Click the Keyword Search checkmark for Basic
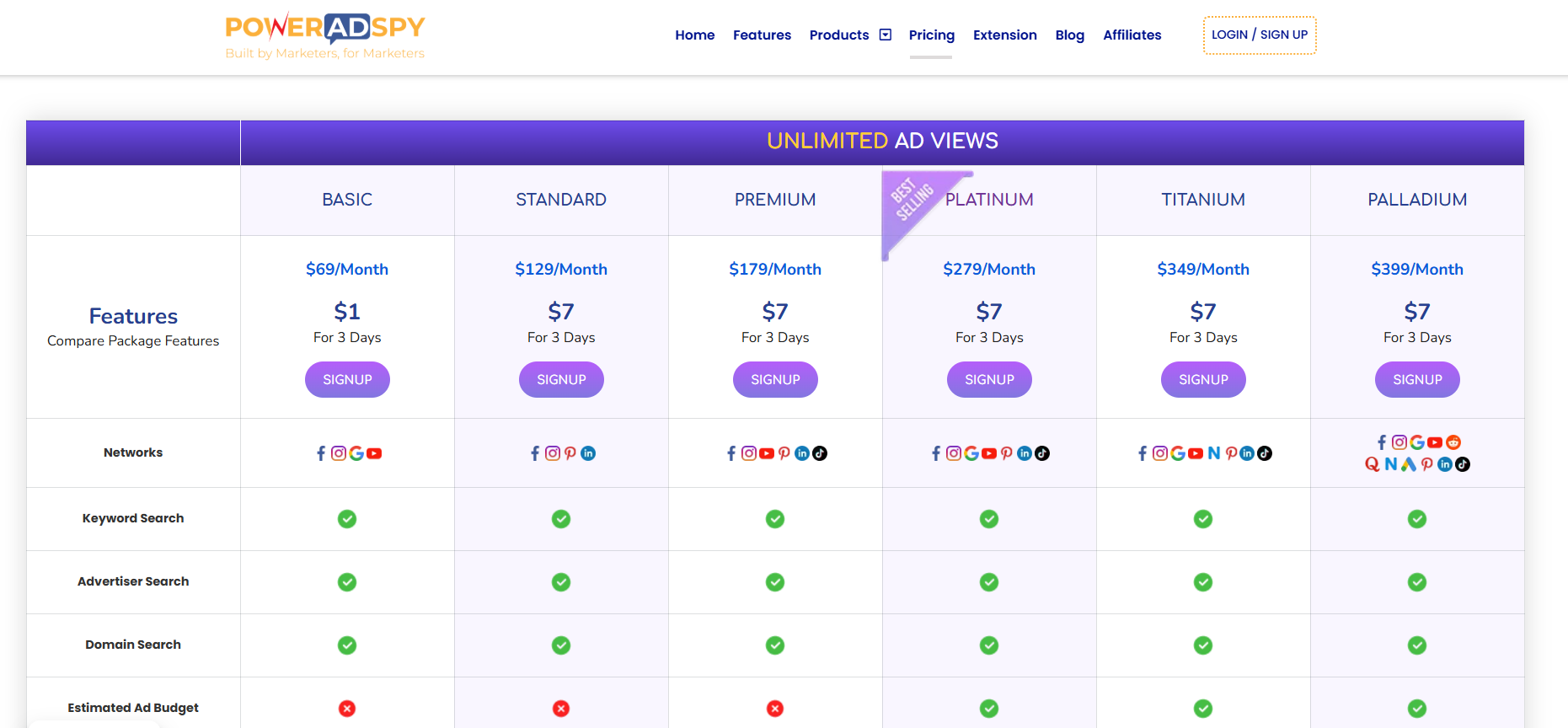The width and height of the screenshot is (1568, 728). [347, 519]
